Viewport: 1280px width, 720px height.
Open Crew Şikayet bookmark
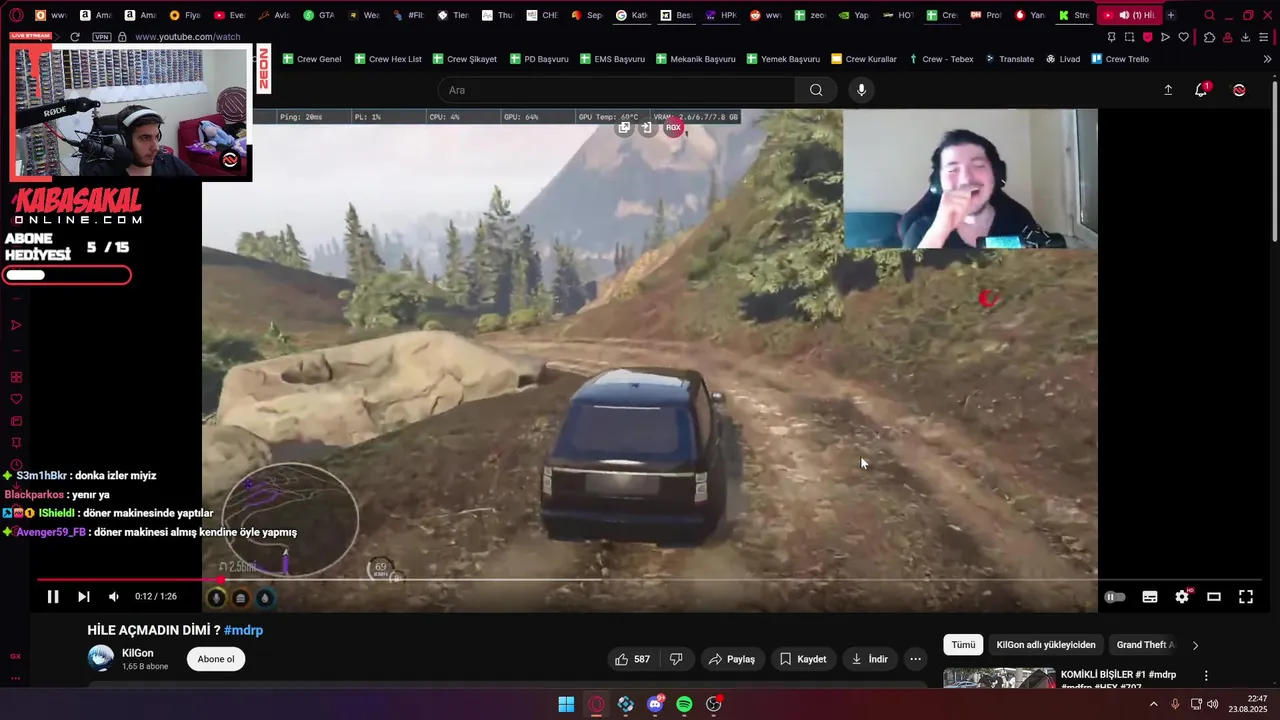coord(464,59)
